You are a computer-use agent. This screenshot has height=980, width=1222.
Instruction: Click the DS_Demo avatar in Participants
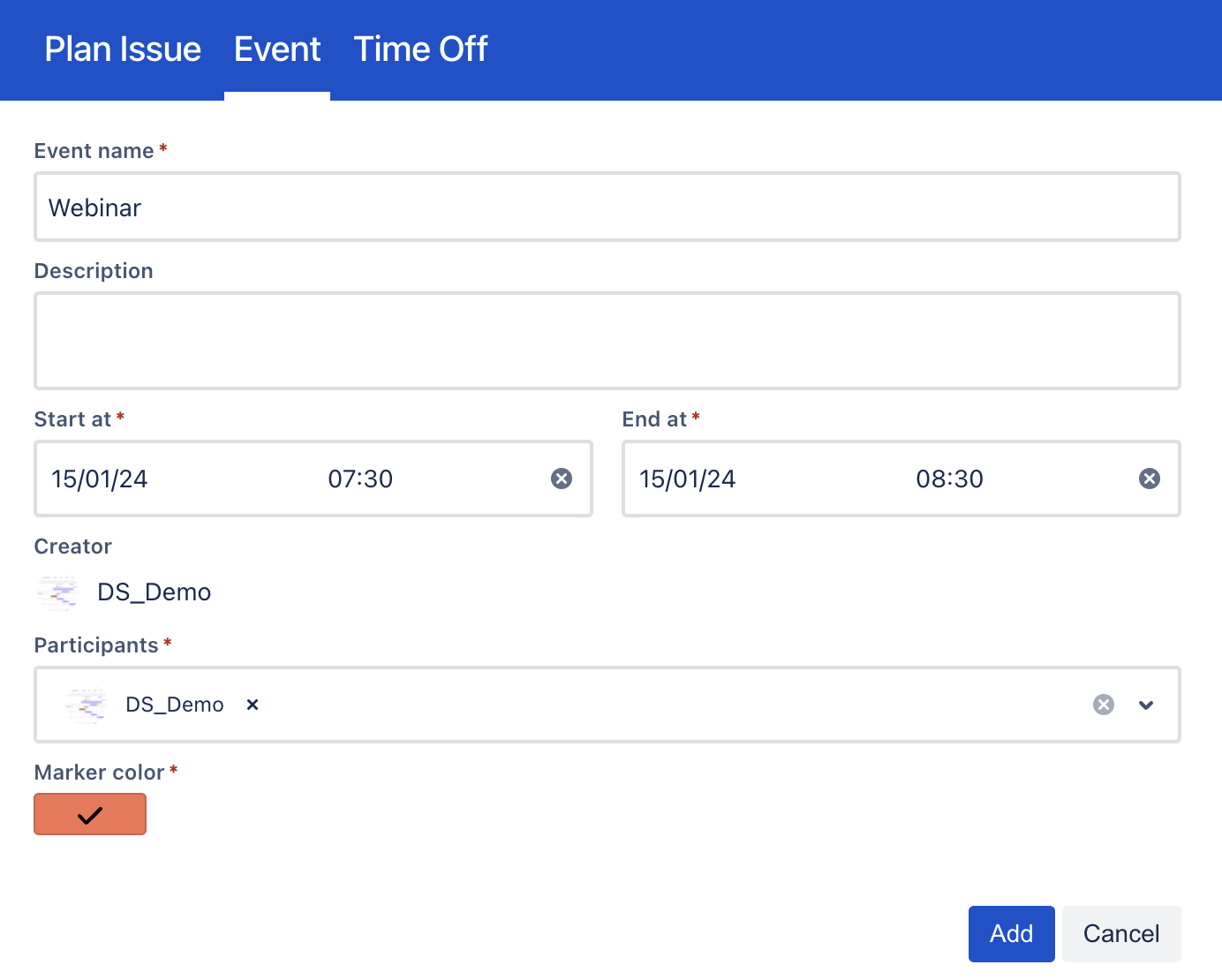coord(87,705)
